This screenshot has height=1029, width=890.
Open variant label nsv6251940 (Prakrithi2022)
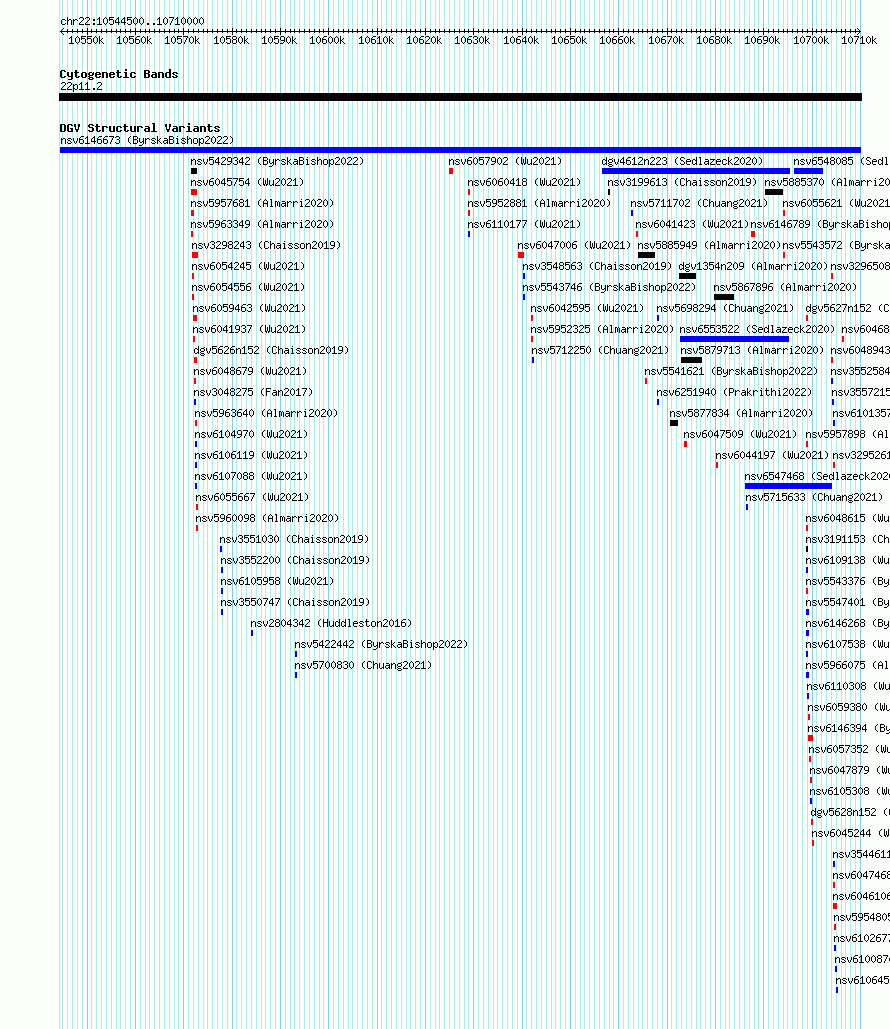click(734, 392)
